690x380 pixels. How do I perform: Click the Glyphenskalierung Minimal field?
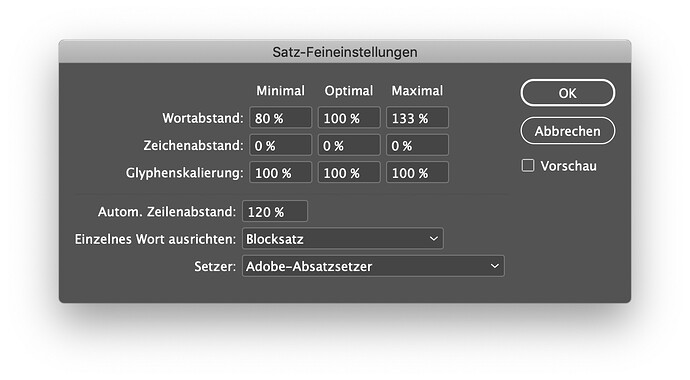click(x=280, y=172)
